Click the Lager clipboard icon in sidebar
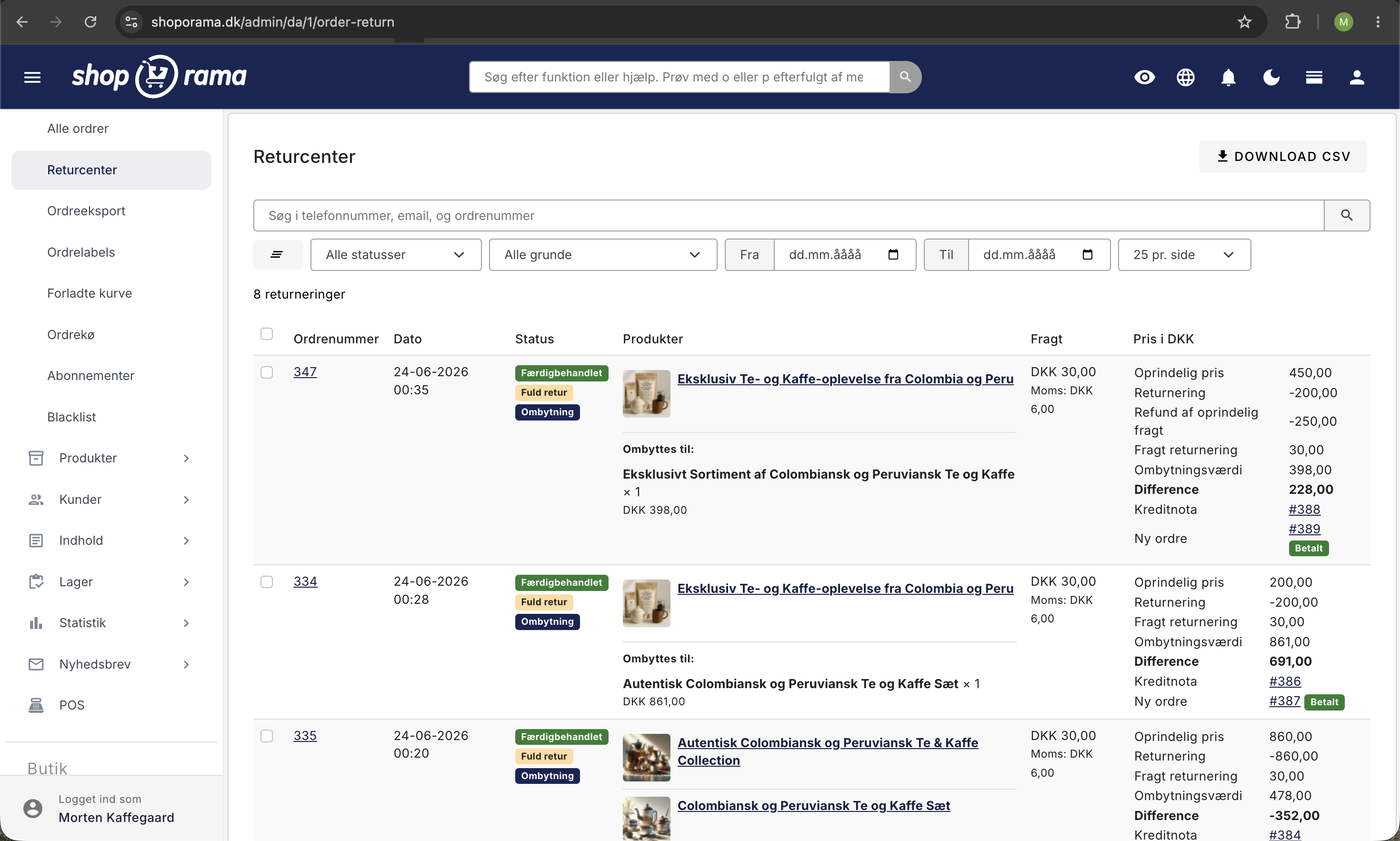This screenshot has height=841, width=1400. click(x=36, y=581)
